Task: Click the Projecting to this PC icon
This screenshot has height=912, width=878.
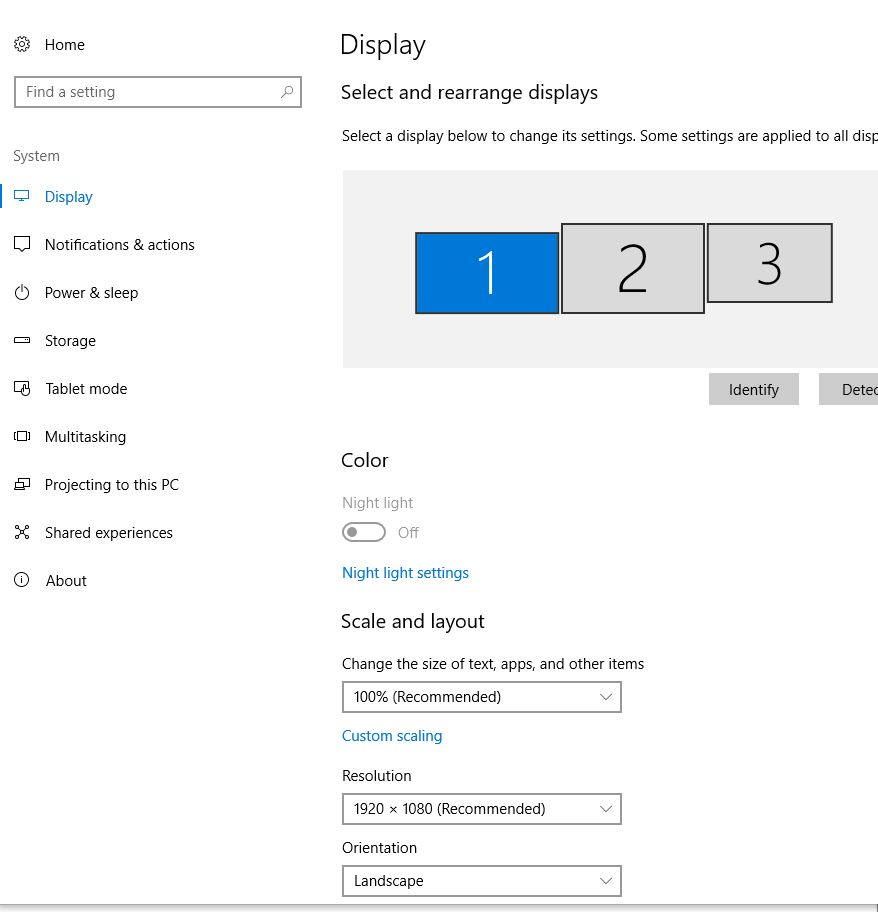Action: 22,484
